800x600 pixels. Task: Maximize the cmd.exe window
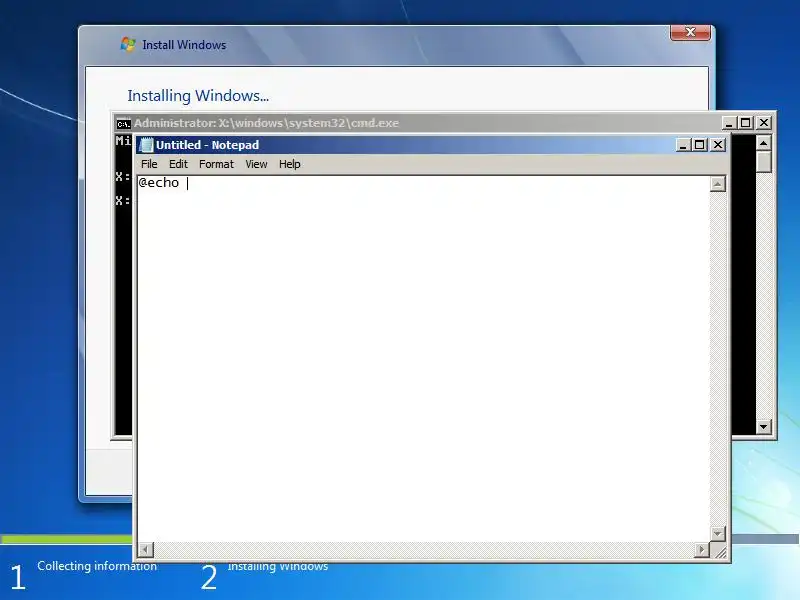tap(745, 123)
